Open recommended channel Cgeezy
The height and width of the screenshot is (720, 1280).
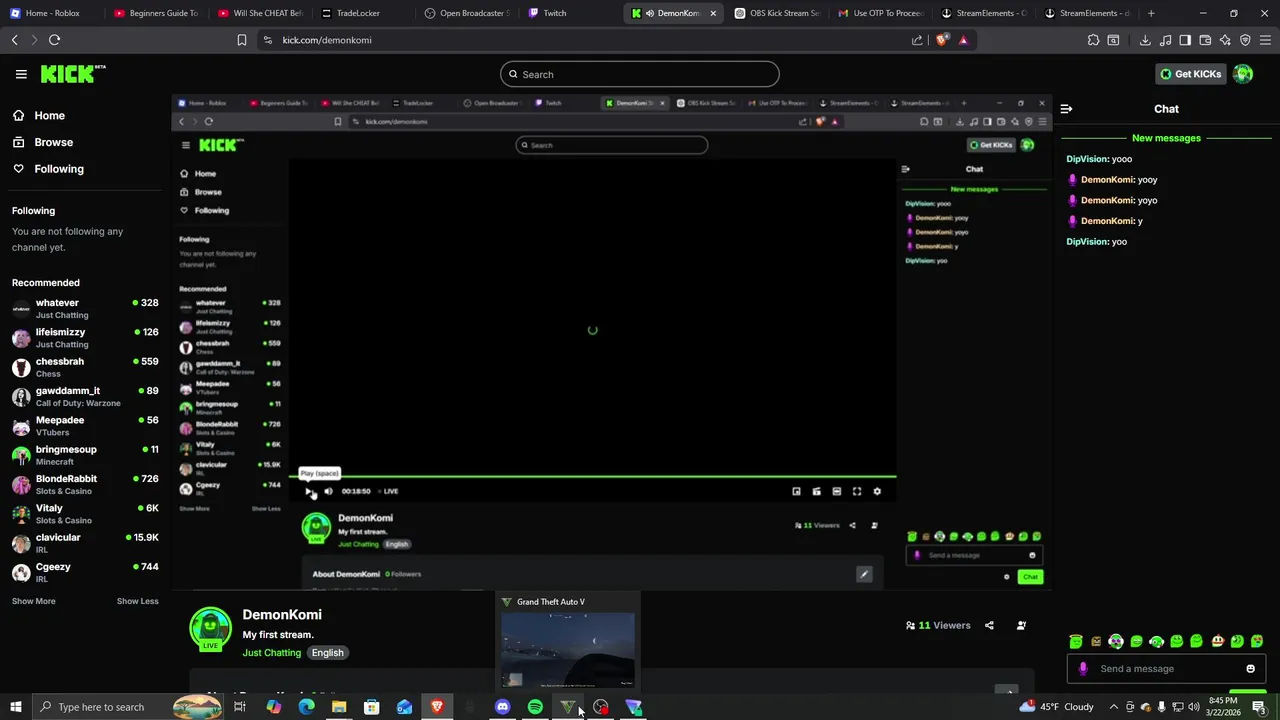coord(85,572)
